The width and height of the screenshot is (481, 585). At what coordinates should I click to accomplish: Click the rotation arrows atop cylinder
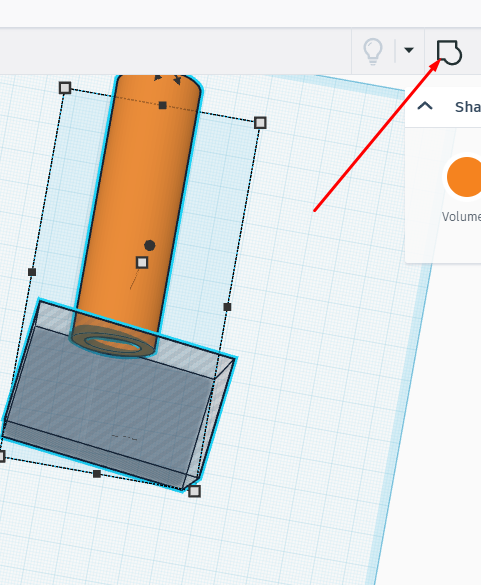(x=168, y=79)
